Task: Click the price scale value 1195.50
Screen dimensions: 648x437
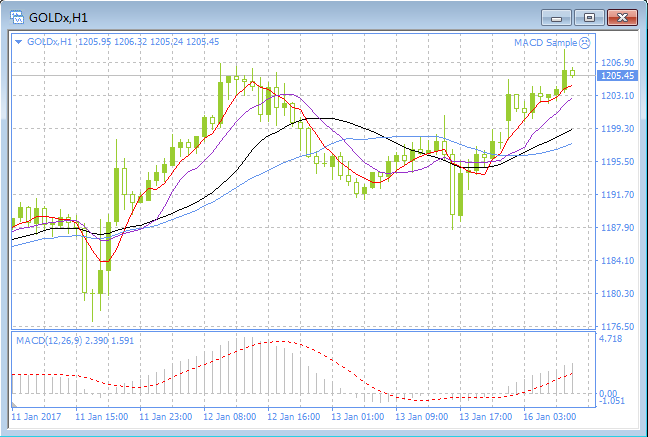Action: [x=617, y=162]
